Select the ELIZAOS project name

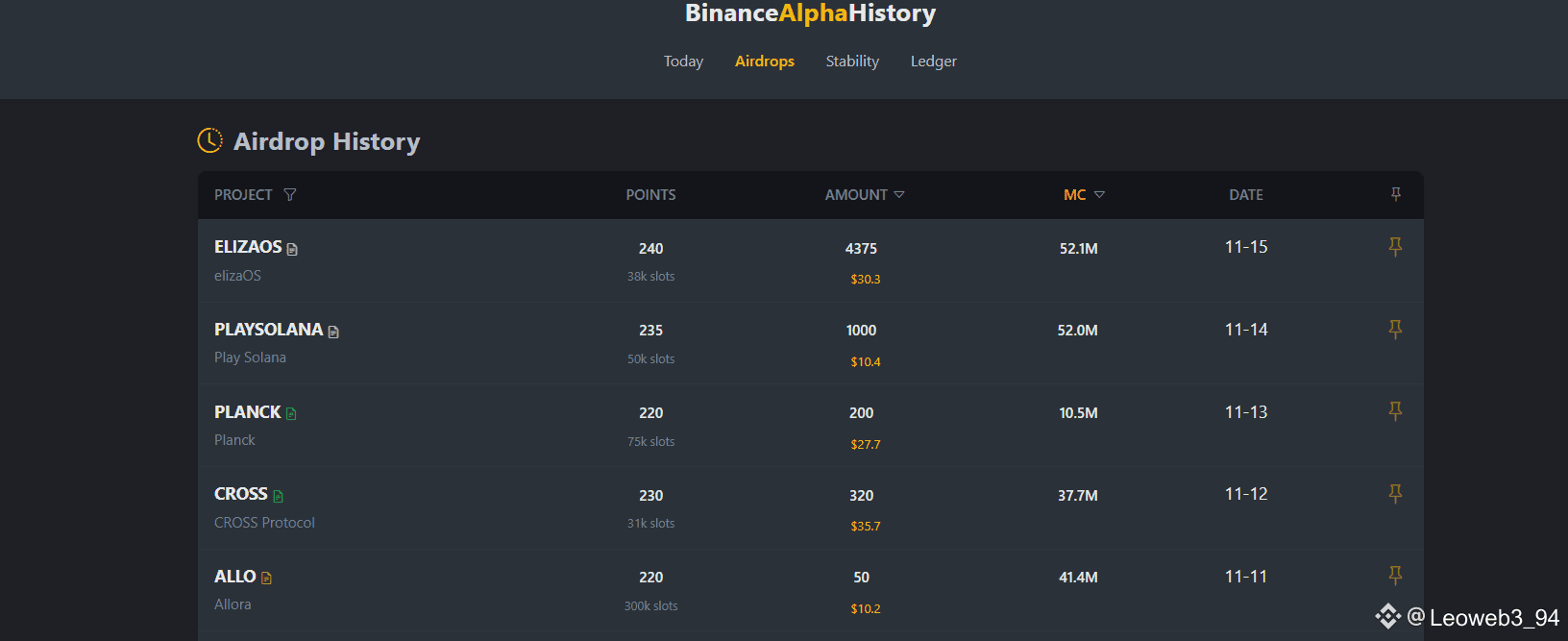click(x=248, y=247)
